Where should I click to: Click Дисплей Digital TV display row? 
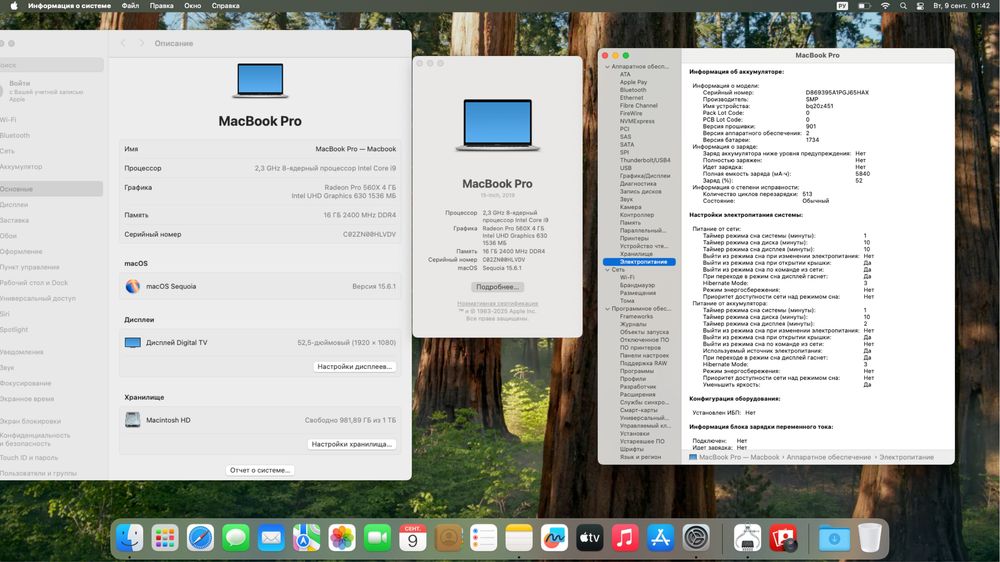pos(260,343)
